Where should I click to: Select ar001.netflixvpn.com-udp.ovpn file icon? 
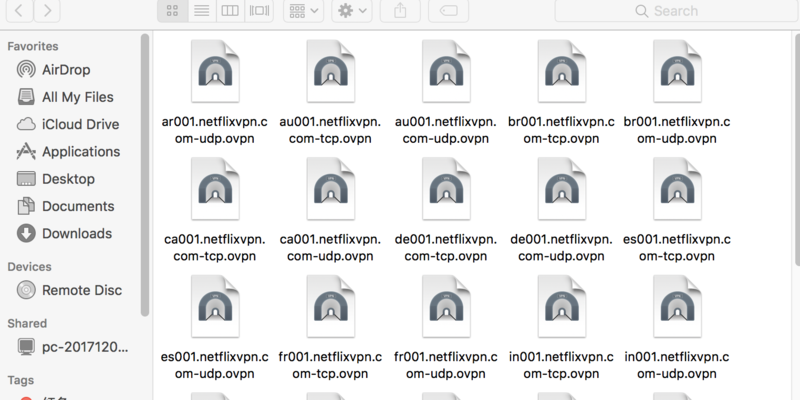point(215,71)
